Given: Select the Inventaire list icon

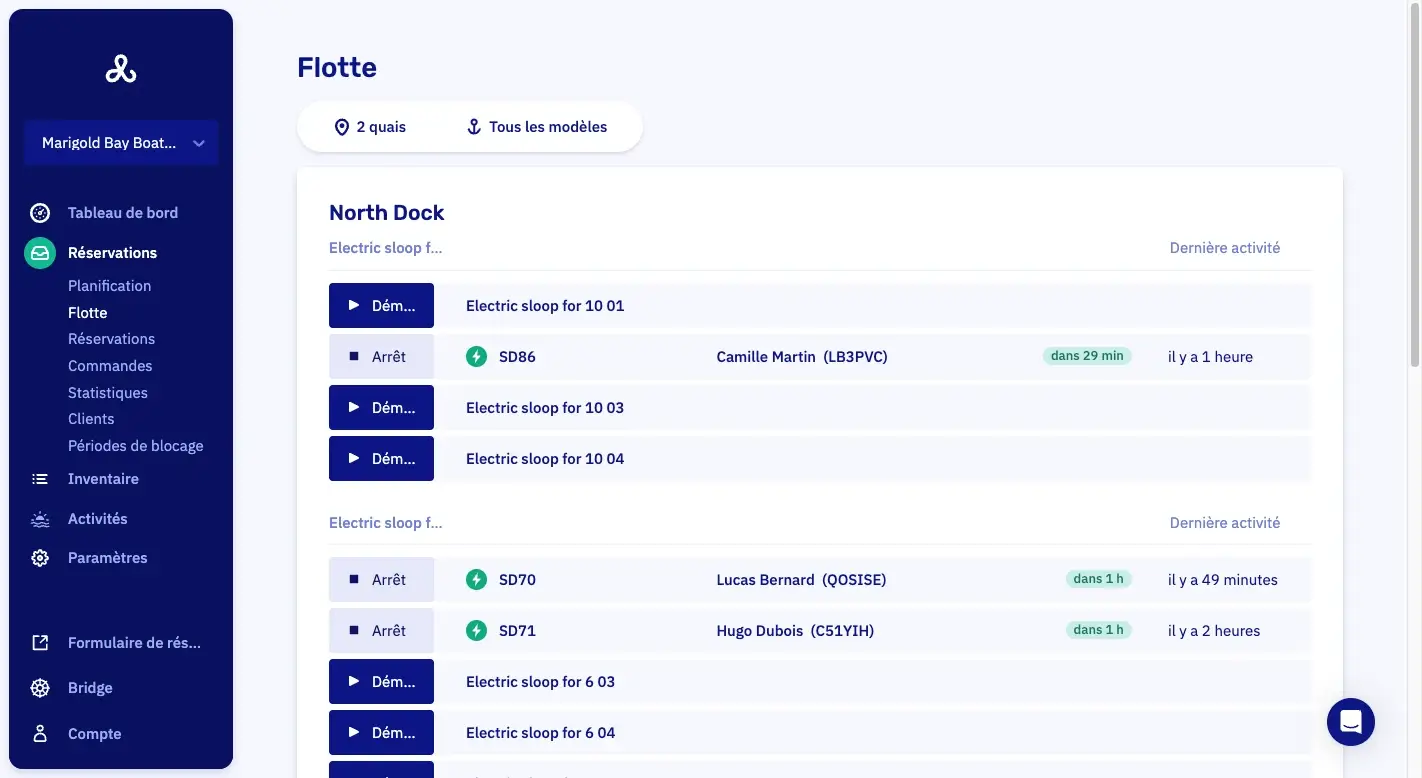Looking at the screenshot, I should pyautogui.click(x=40, y=479).
